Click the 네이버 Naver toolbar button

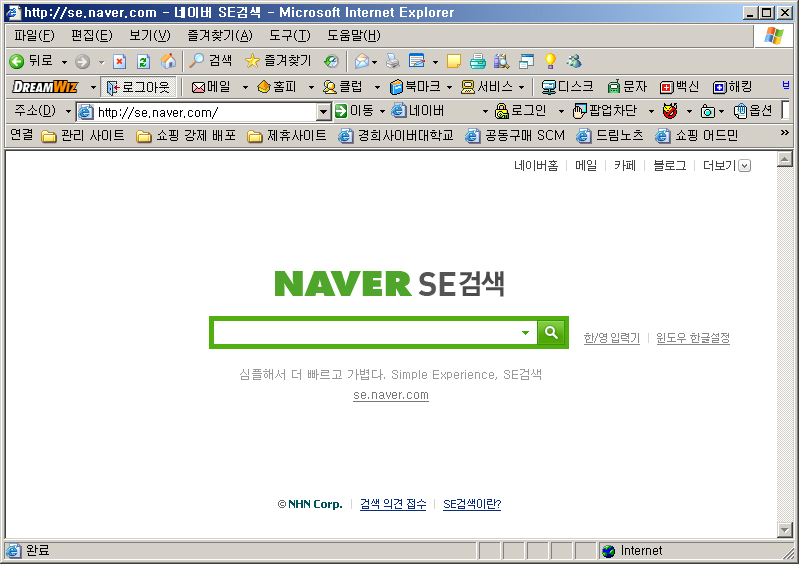(x=418, y=111)
